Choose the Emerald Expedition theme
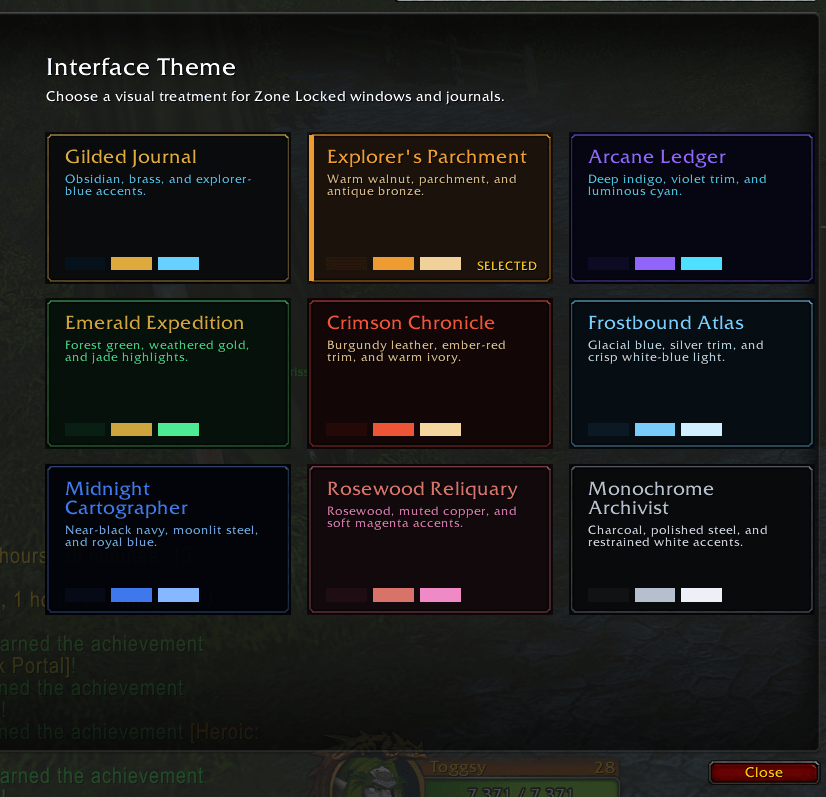The height and width of the screenshot is (797, 826). click(x=168, y=373)
